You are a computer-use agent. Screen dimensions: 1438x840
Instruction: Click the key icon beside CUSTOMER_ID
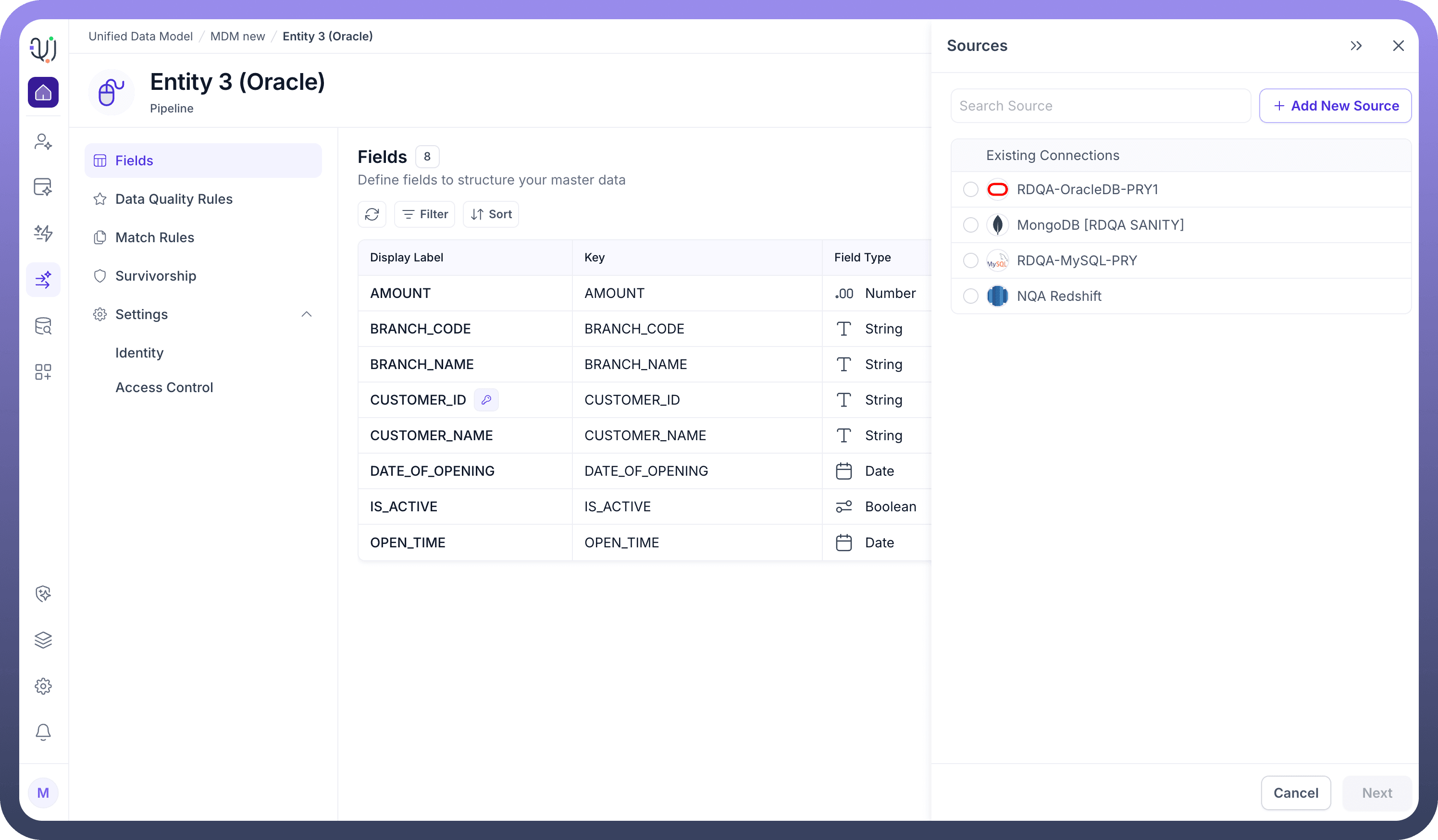pyautogui.click(x=486, y=399)
